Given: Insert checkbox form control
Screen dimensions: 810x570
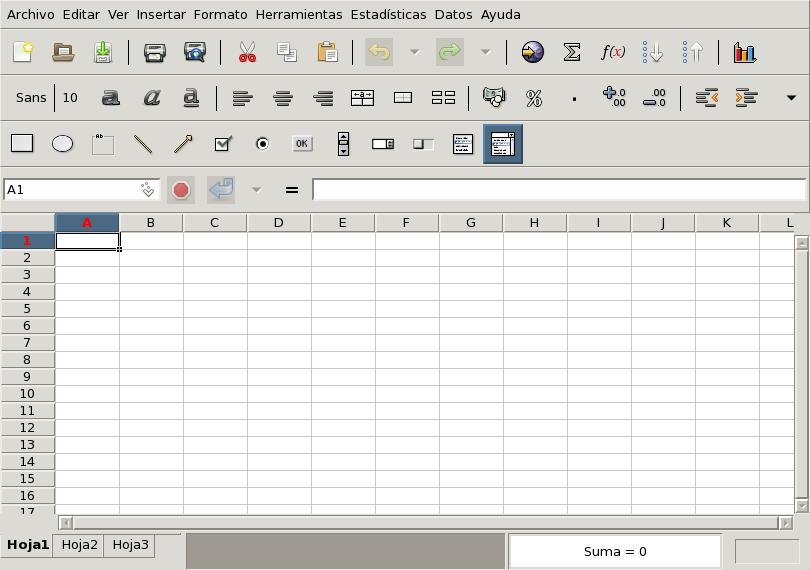Looking at the screenshot, I should (223, 143).
